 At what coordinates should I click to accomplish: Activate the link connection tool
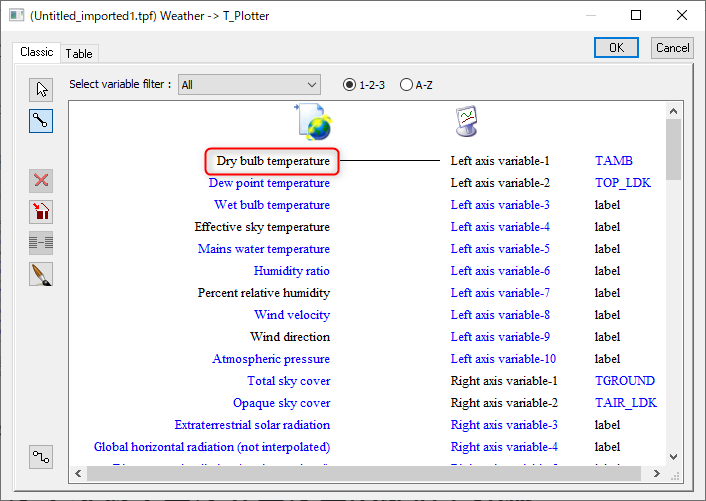click(41, 122)
